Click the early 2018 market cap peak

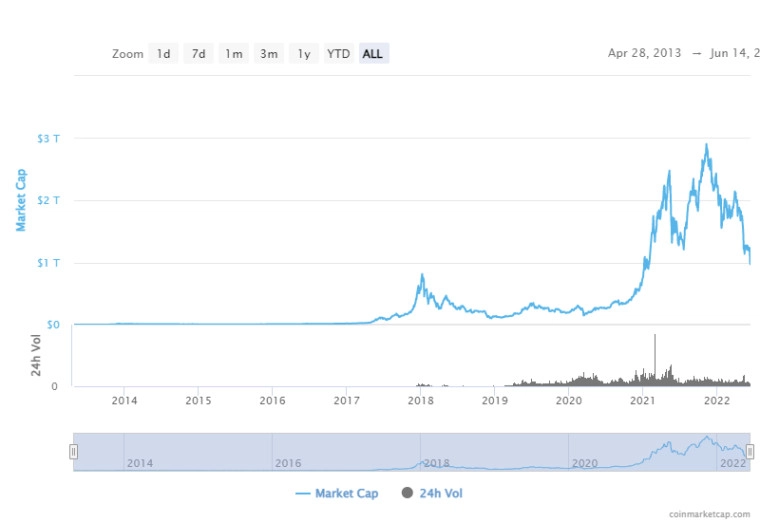pyautogui.click(x=422, y=275)
